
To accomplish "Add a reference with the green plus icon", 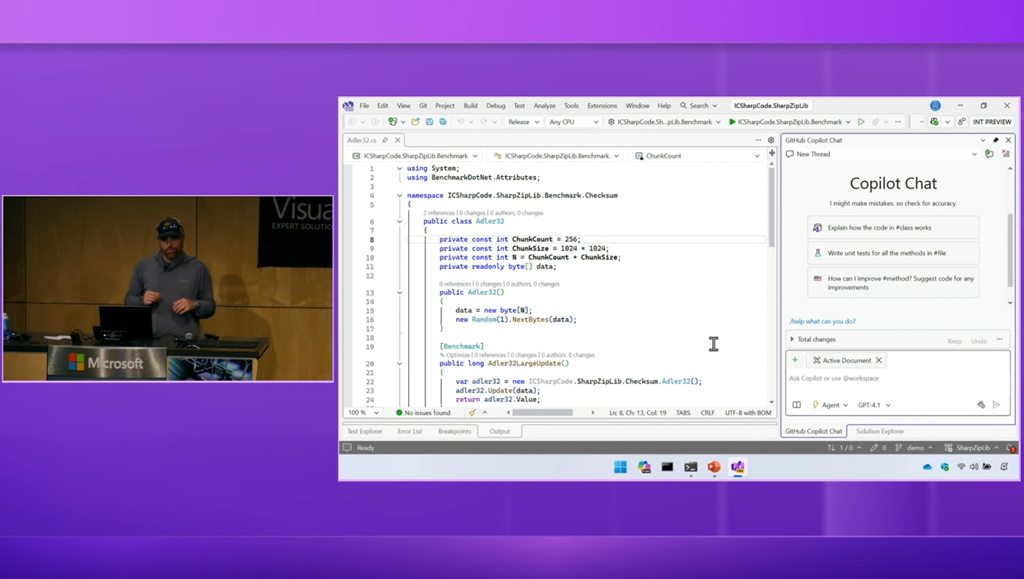I will [x=795, y=360].
